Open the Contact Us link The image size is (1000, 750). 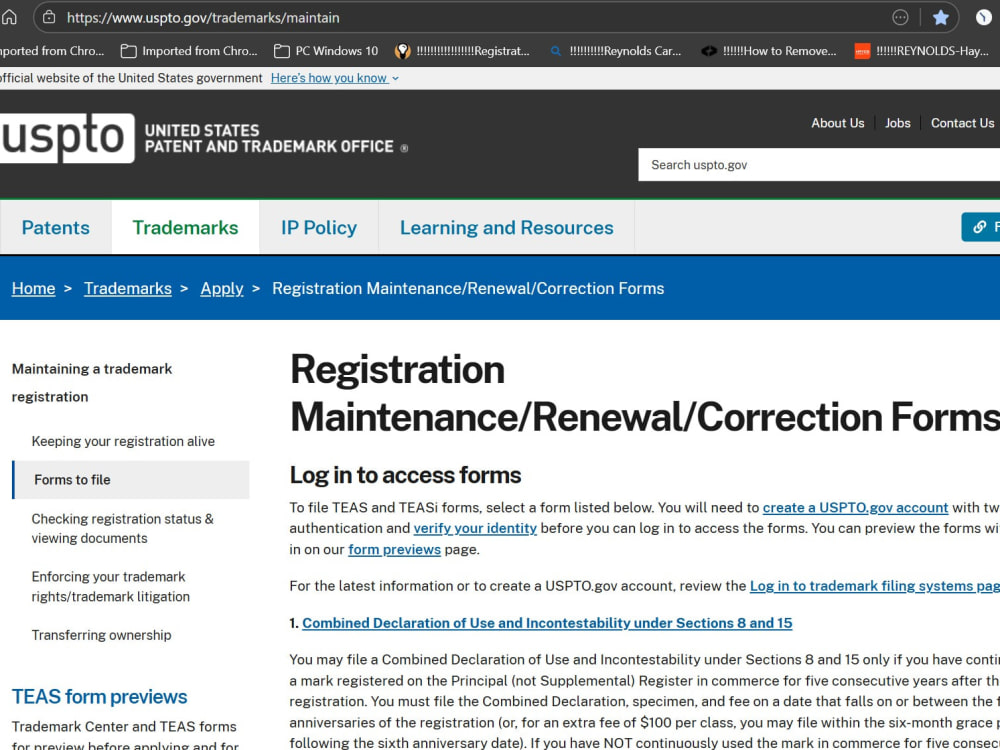pos(962,123)
